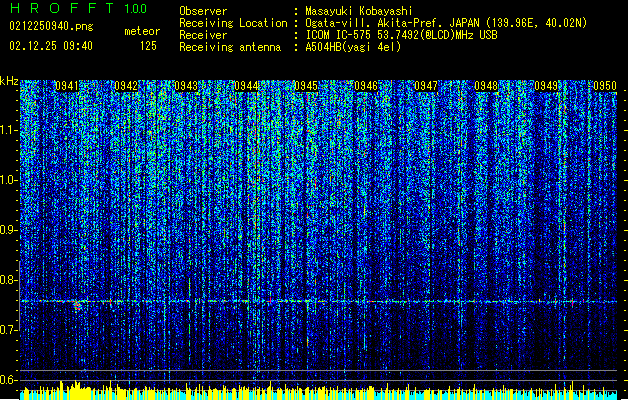Select the filename 0212250940.png
Viewport: 629px width, 400px height.
coord(51,26)
